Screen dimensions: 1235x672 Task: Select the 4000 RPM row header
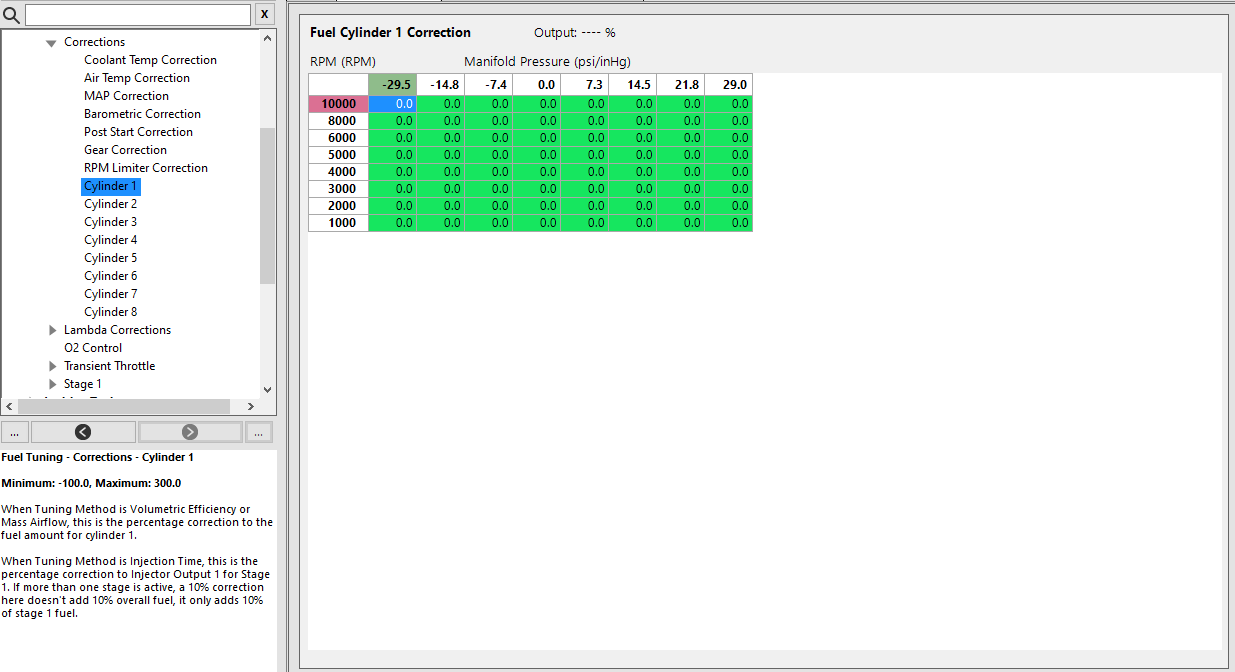pyautogui.click(x=339, y=172)
